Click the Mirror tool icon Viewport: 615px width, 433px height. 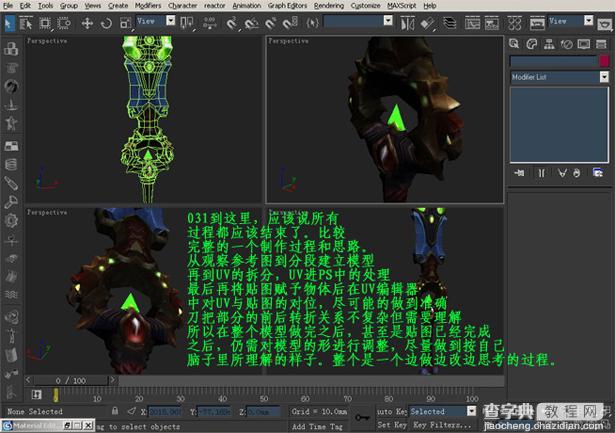(408, 24)
